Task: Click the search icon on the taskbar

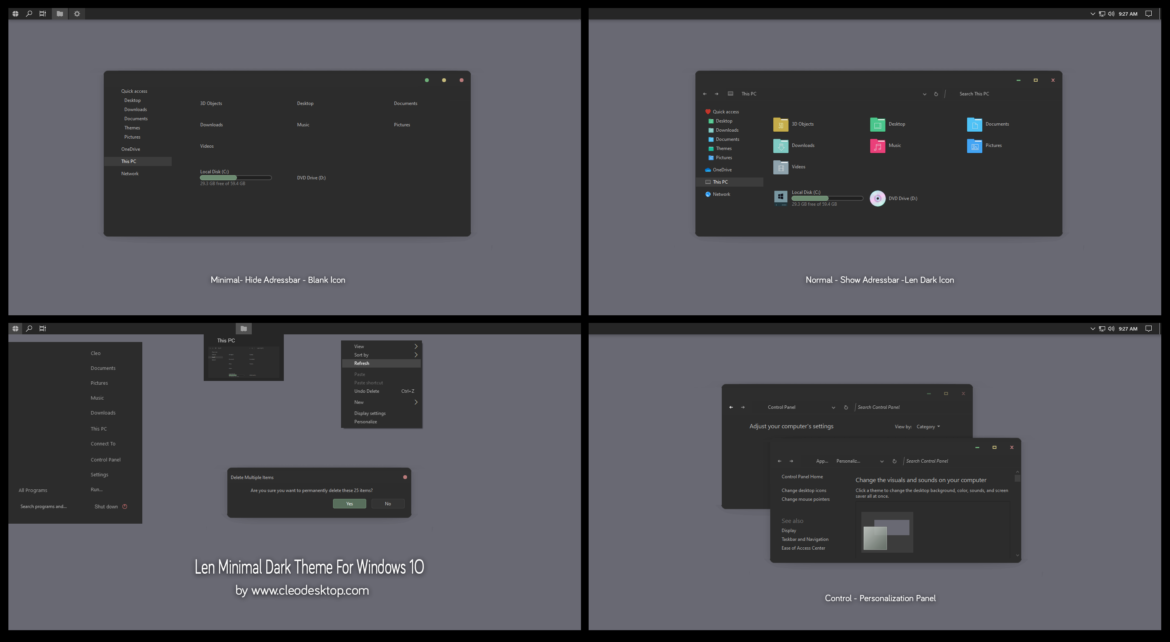Action: pos(27,13)
